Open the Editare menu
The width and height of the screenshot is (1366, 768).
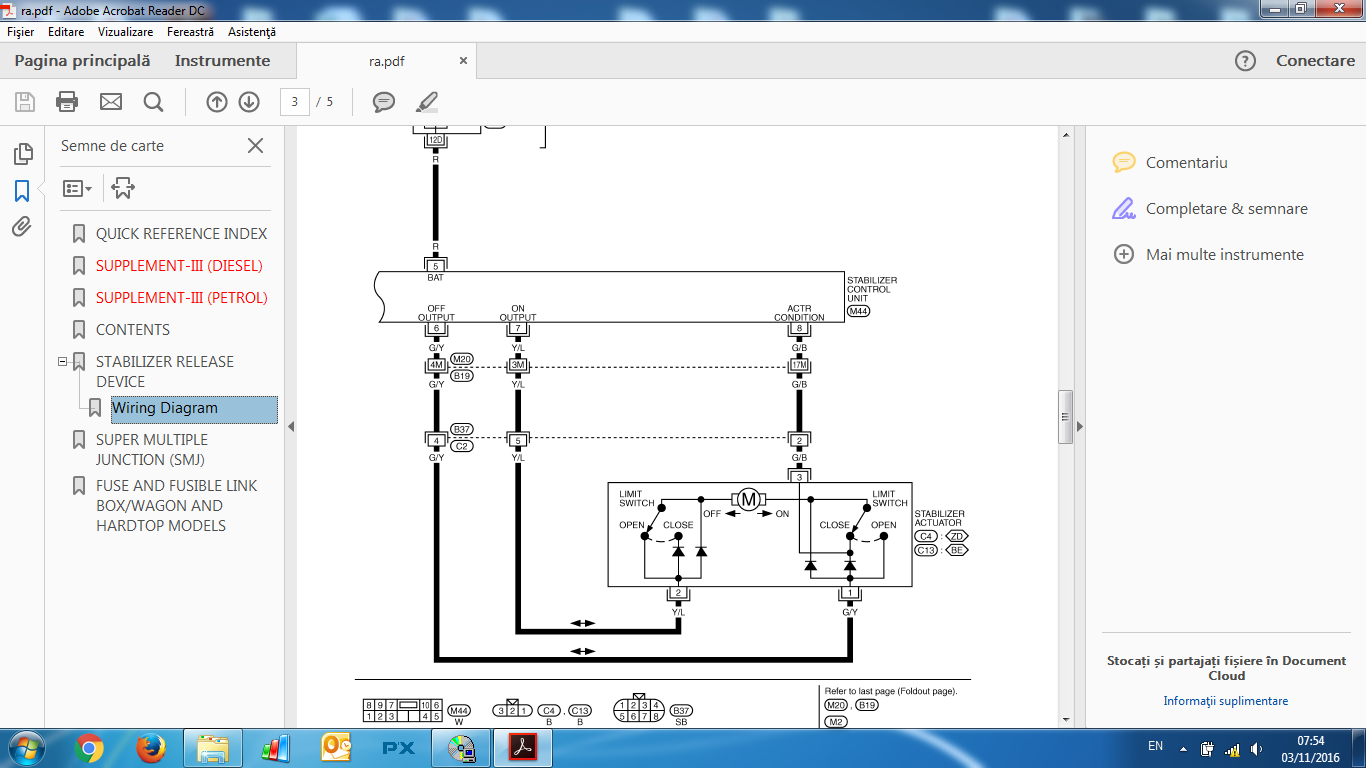[x=66, y=32]
